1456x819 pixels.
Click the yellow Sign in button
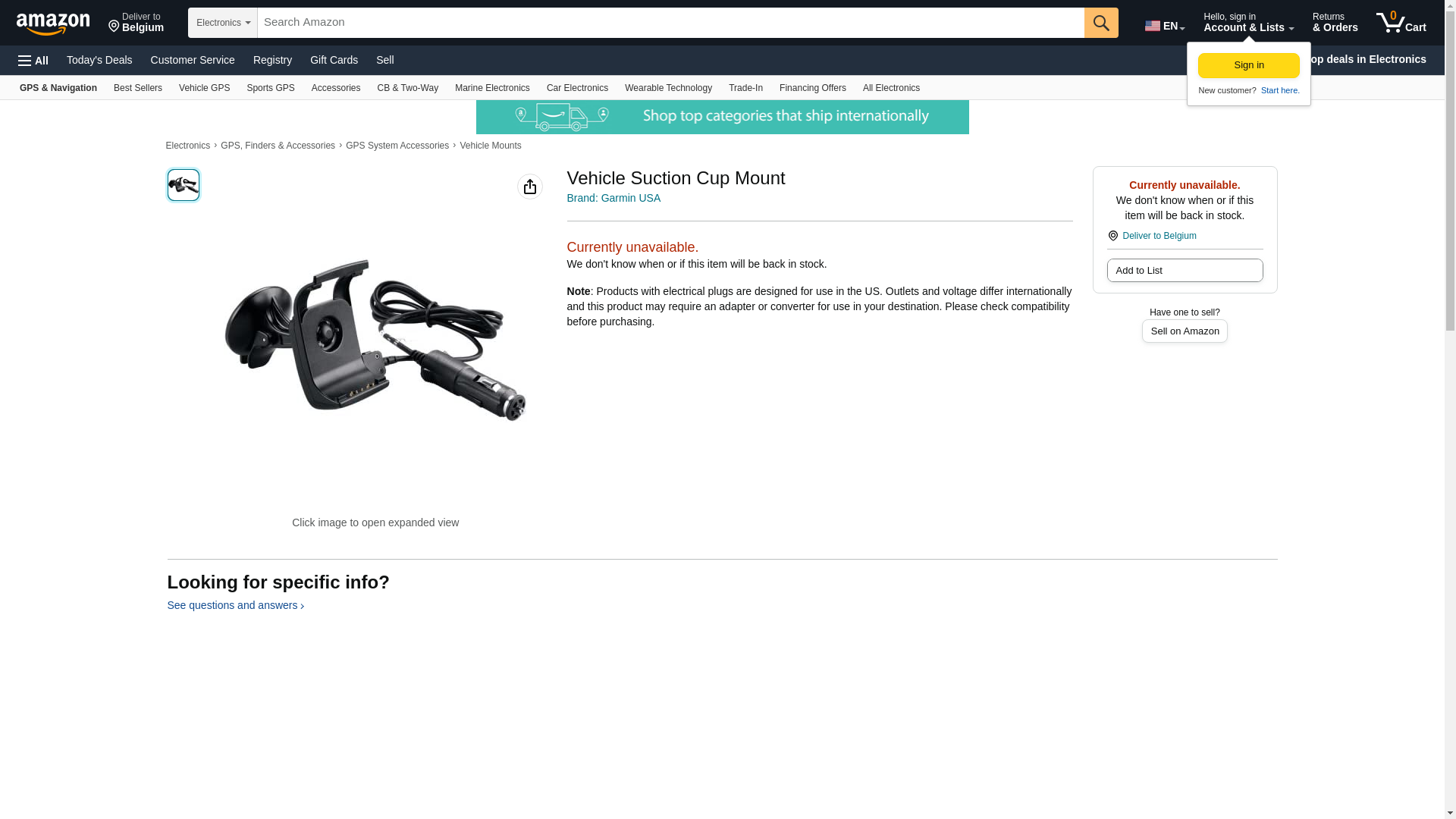click(x=1249, y=65)
